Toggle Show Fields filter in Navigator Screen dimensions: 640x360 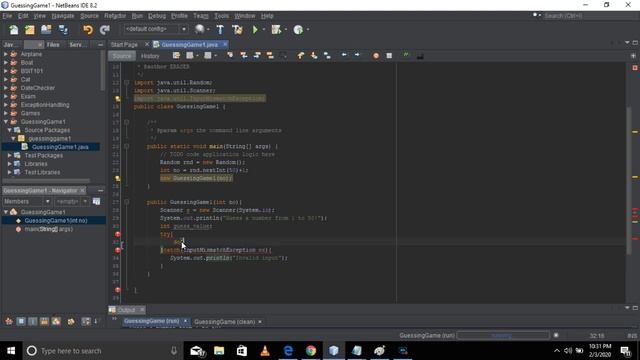[21, 322]
